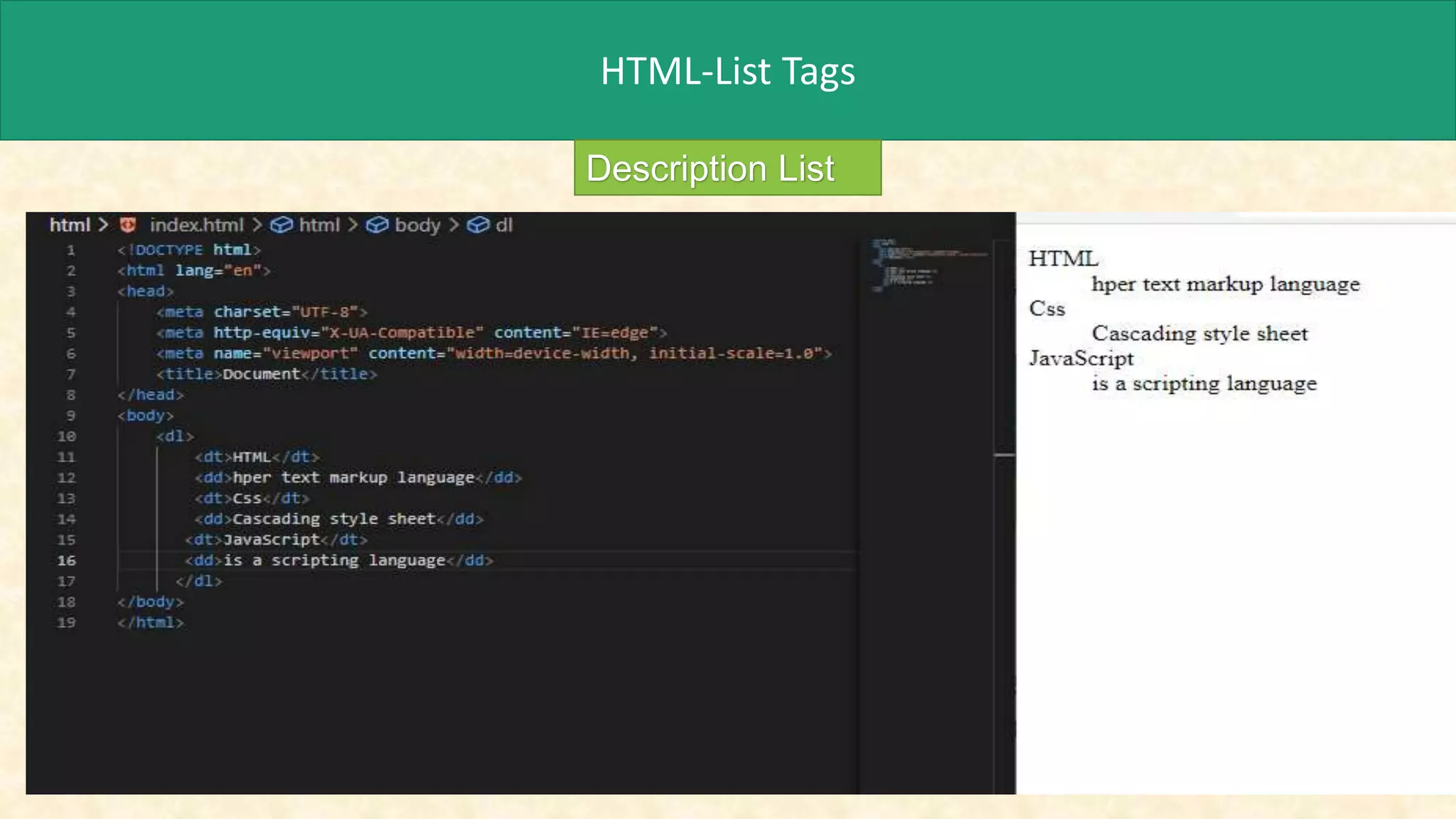The image size is (1456, 819).
Task: Select the dl element cube icon in breadcrumb
Action: 478,225
